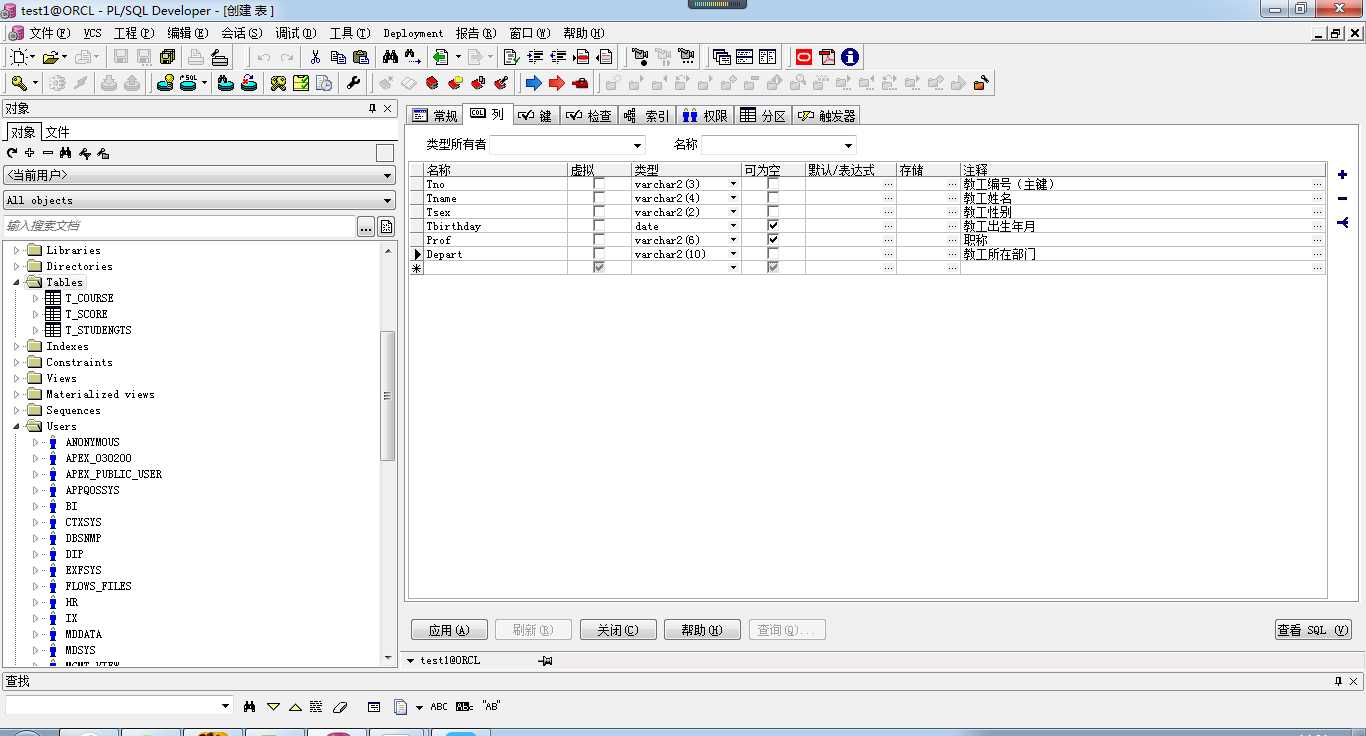Toggle nullable checkbox for Tbirthday column
1366x736 pixels.
pos(773,226)
